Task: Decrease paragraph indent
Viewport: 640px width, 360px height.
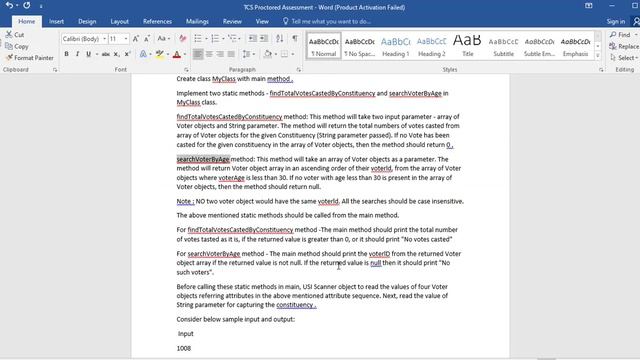Action: click(253, 39)
